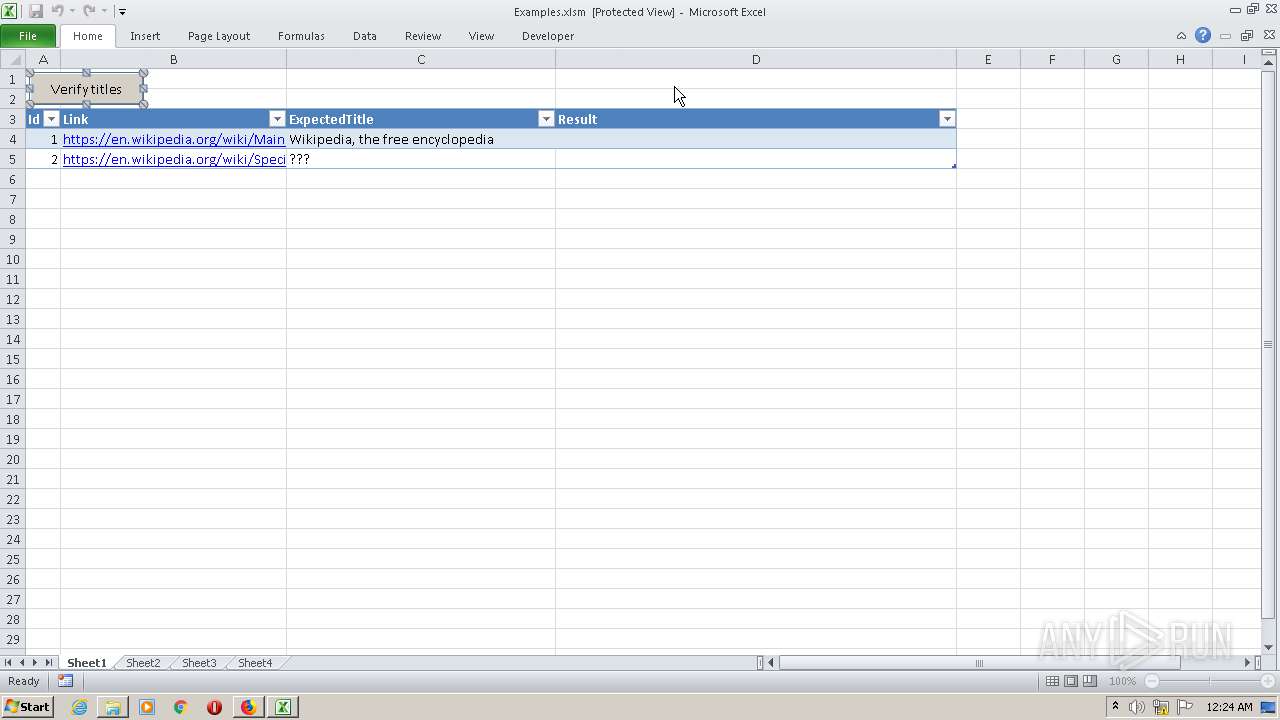Zoom out with the minus button
Viewport: 1280px width, 720px height.
point(1152,681)
